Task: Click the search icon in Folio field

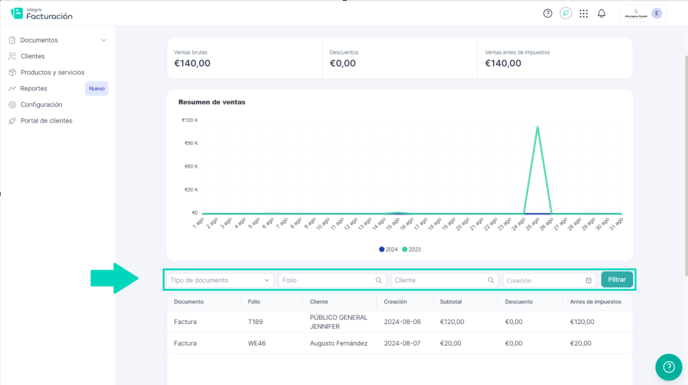Action: tap(378, 280)
